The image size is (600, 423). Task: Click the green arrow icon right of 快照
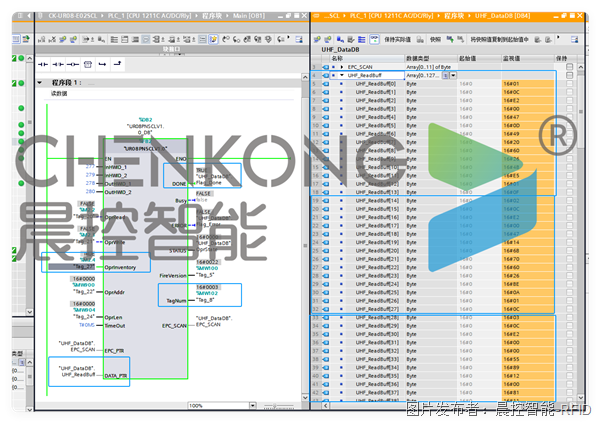click(450, 39)
